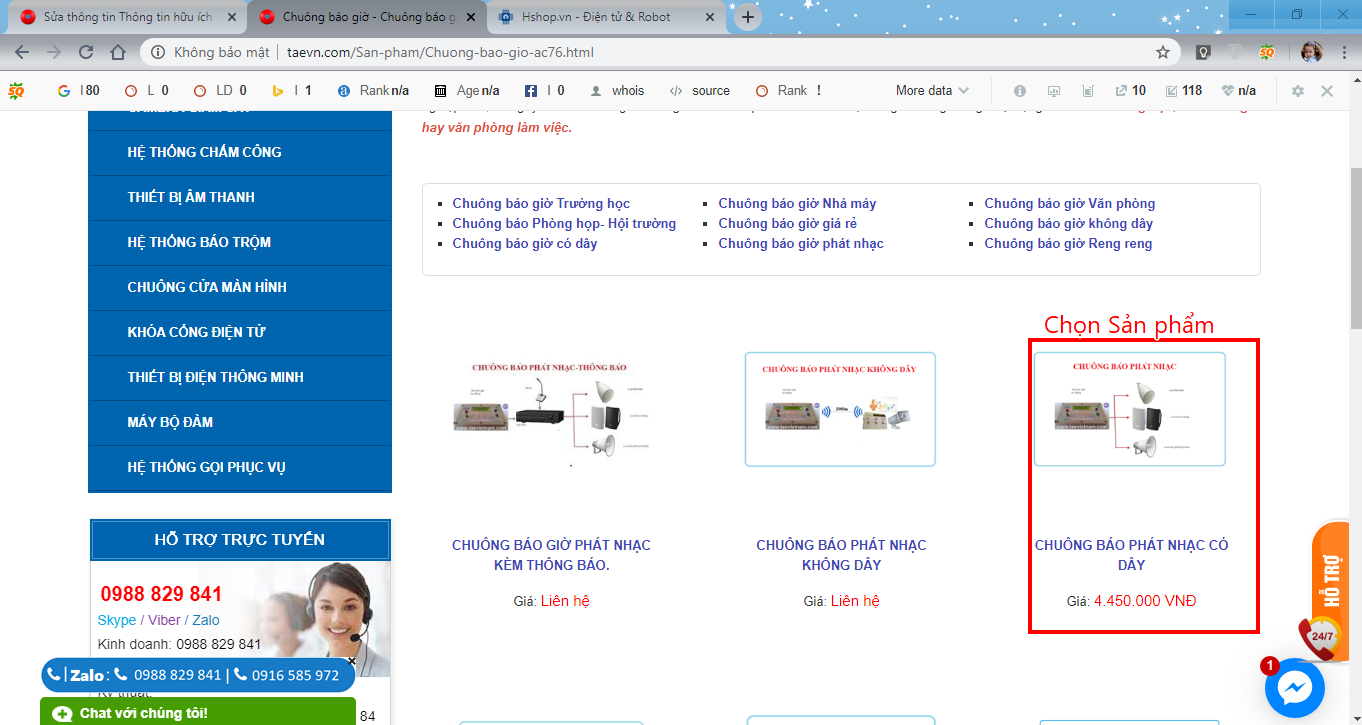Open Hệ thống báo trộm menu
Image resolution: width=1362 pixels, height=725 pixels.
tap(239, 242)
